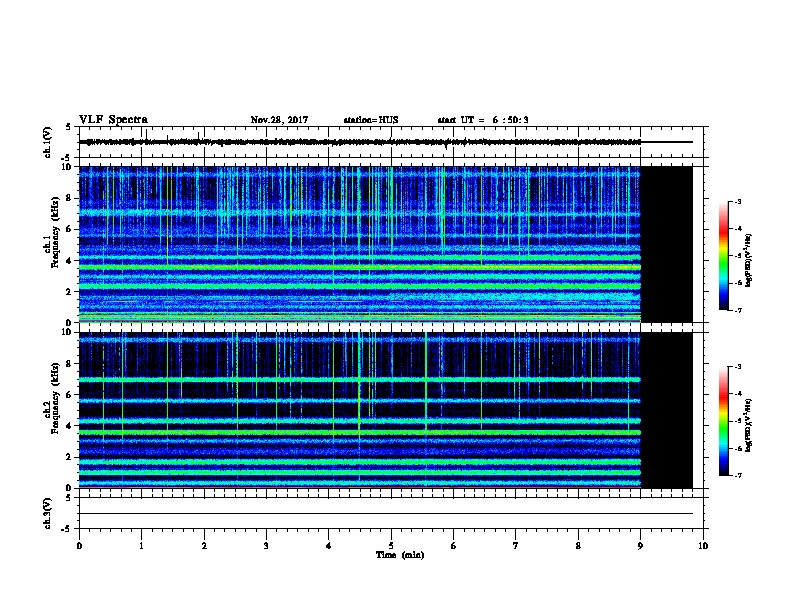This screenshot has height=612, width=792.
Task: Click tick label "1" on the Time axis
Action: click(141, 546)
